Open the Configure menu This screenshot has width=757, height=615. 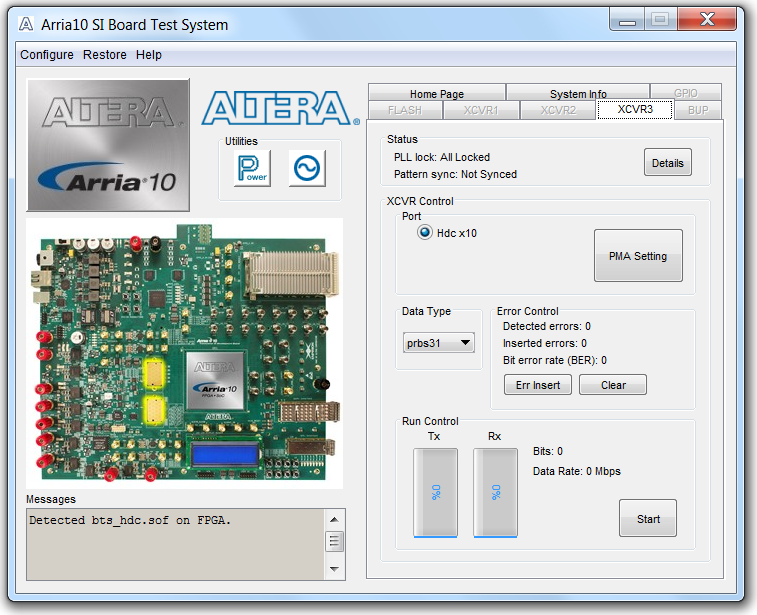(47, 55)
